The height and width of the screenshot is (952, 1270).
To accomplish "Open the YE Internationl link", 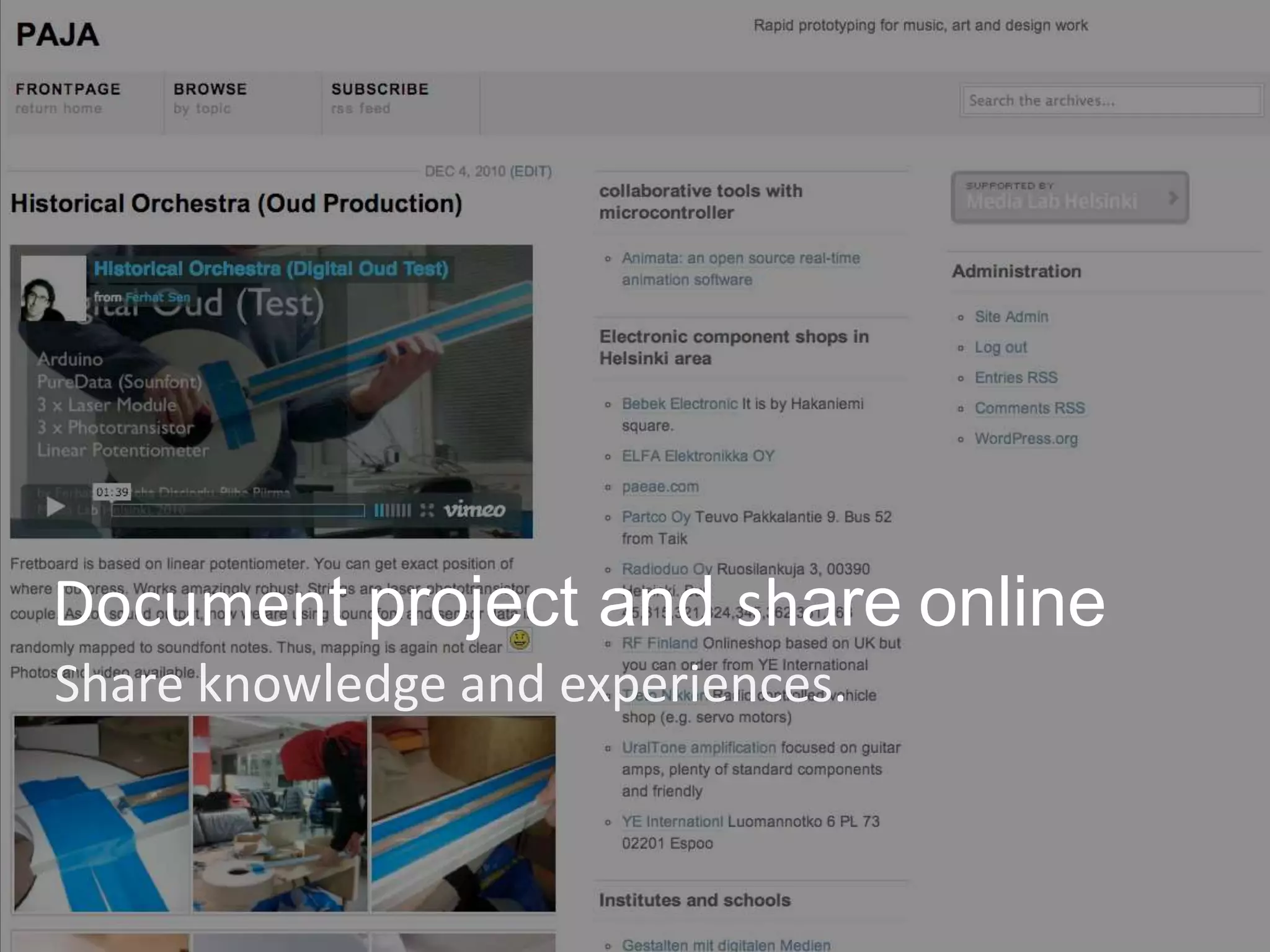I will click(x=672, y=822).
